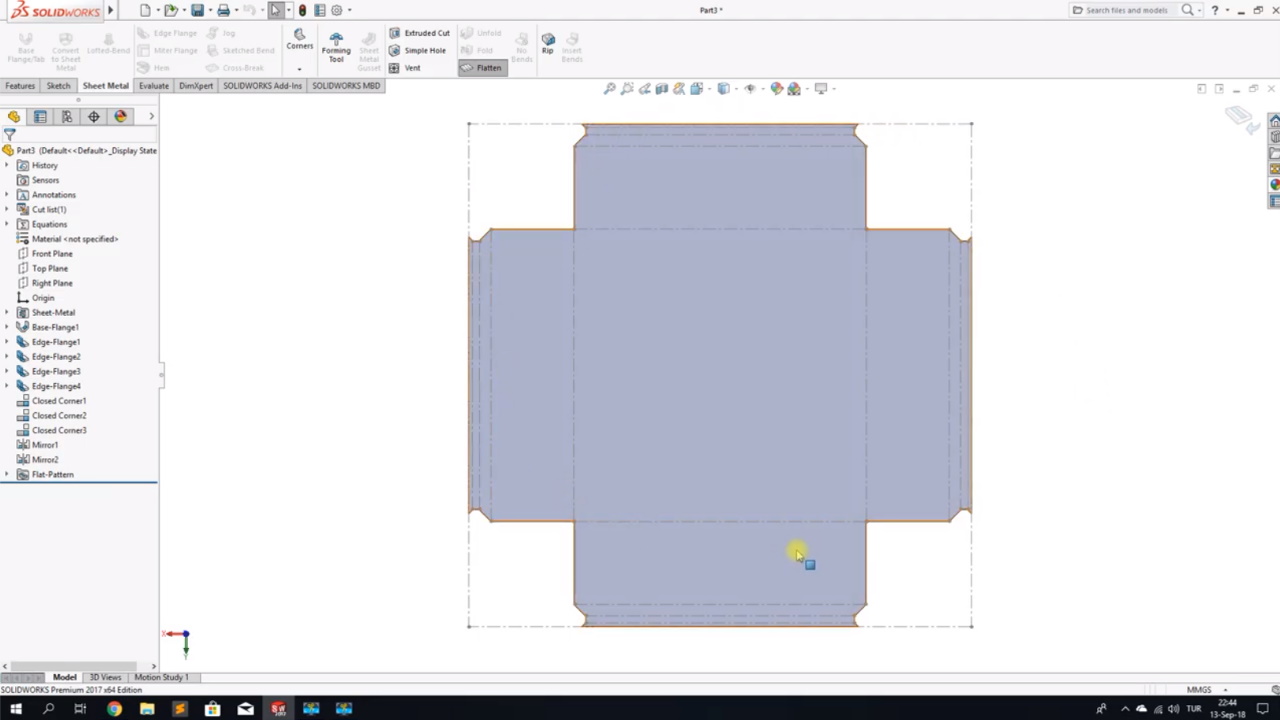Image resolution: width=1280 pixels, height=720 pixels.
Task: Select the Rip tool
Action: 547,45
